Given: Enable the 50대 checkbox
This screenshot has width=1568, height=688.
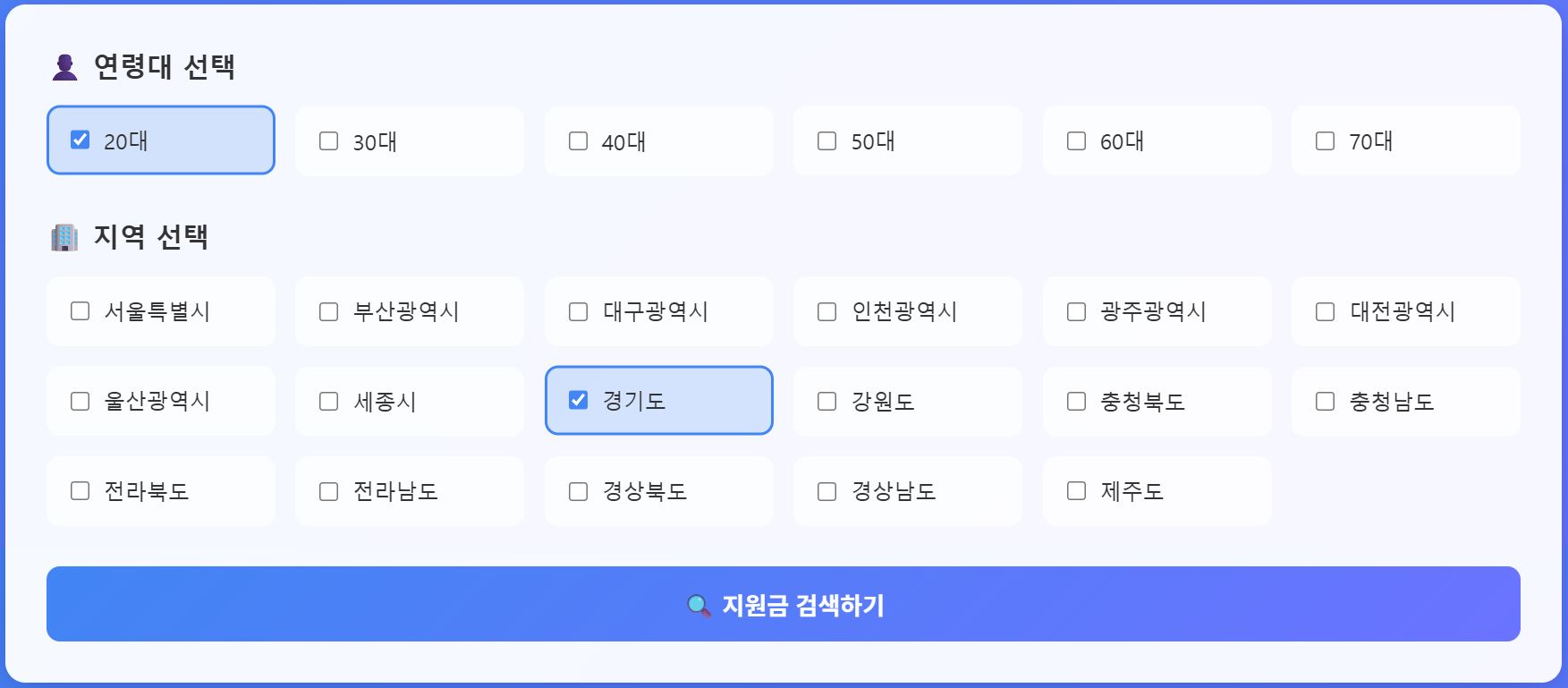Looking at the screenshot, I should point(826,140).
